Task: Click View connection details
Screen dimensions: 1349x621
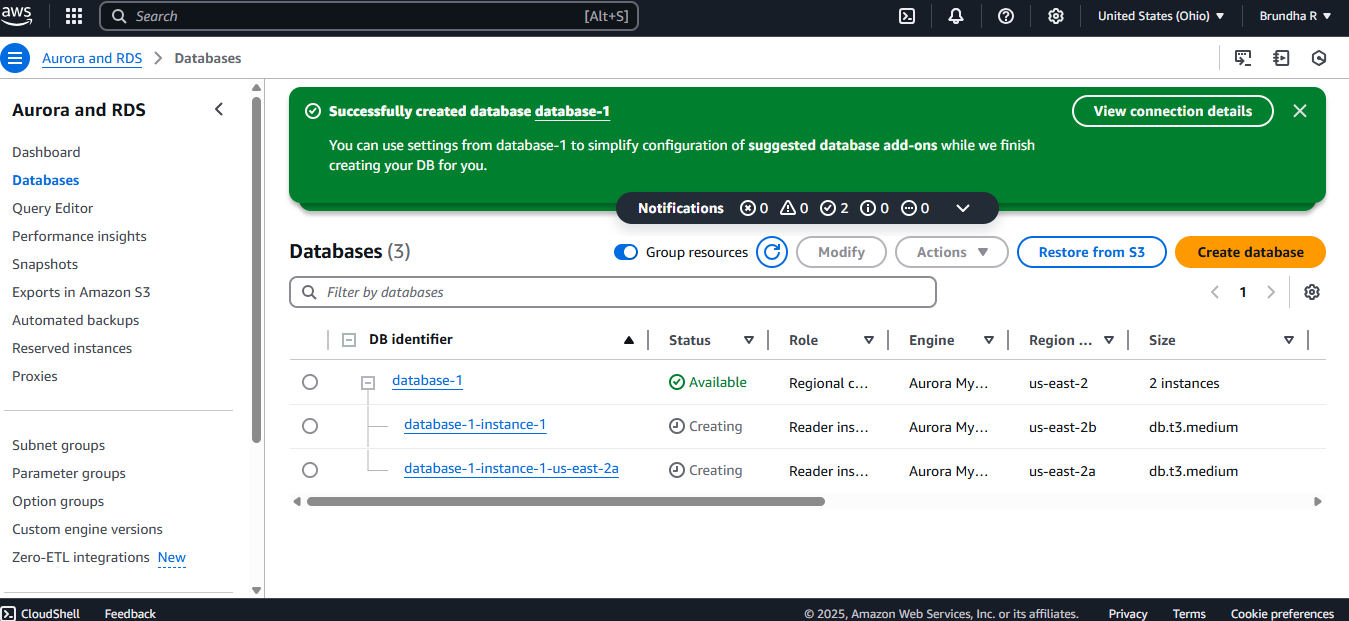Action: (1173, 111)
